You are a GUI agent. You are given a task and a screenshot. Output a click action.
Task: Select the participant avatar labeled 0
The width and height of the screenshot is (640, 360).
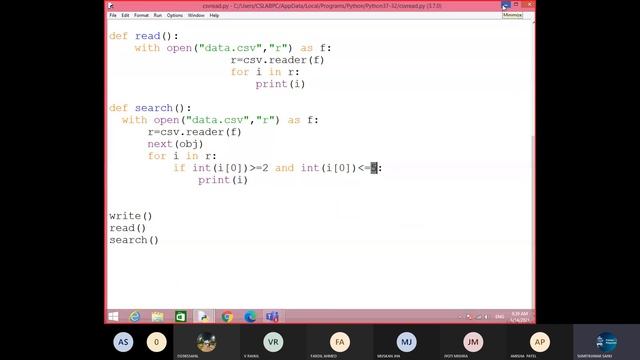point(156,342)
